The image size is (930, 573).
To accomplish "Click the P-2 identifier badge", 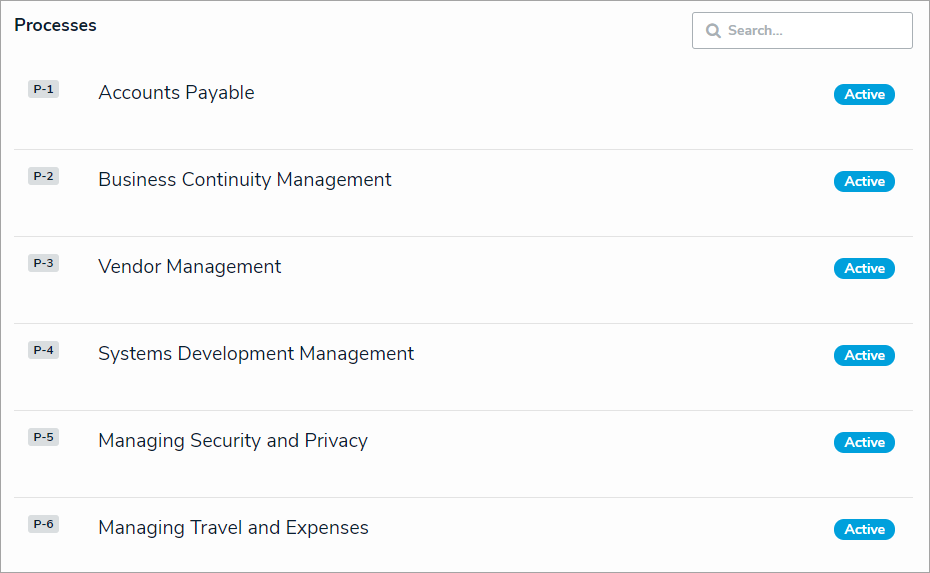I will coord(43,176).
